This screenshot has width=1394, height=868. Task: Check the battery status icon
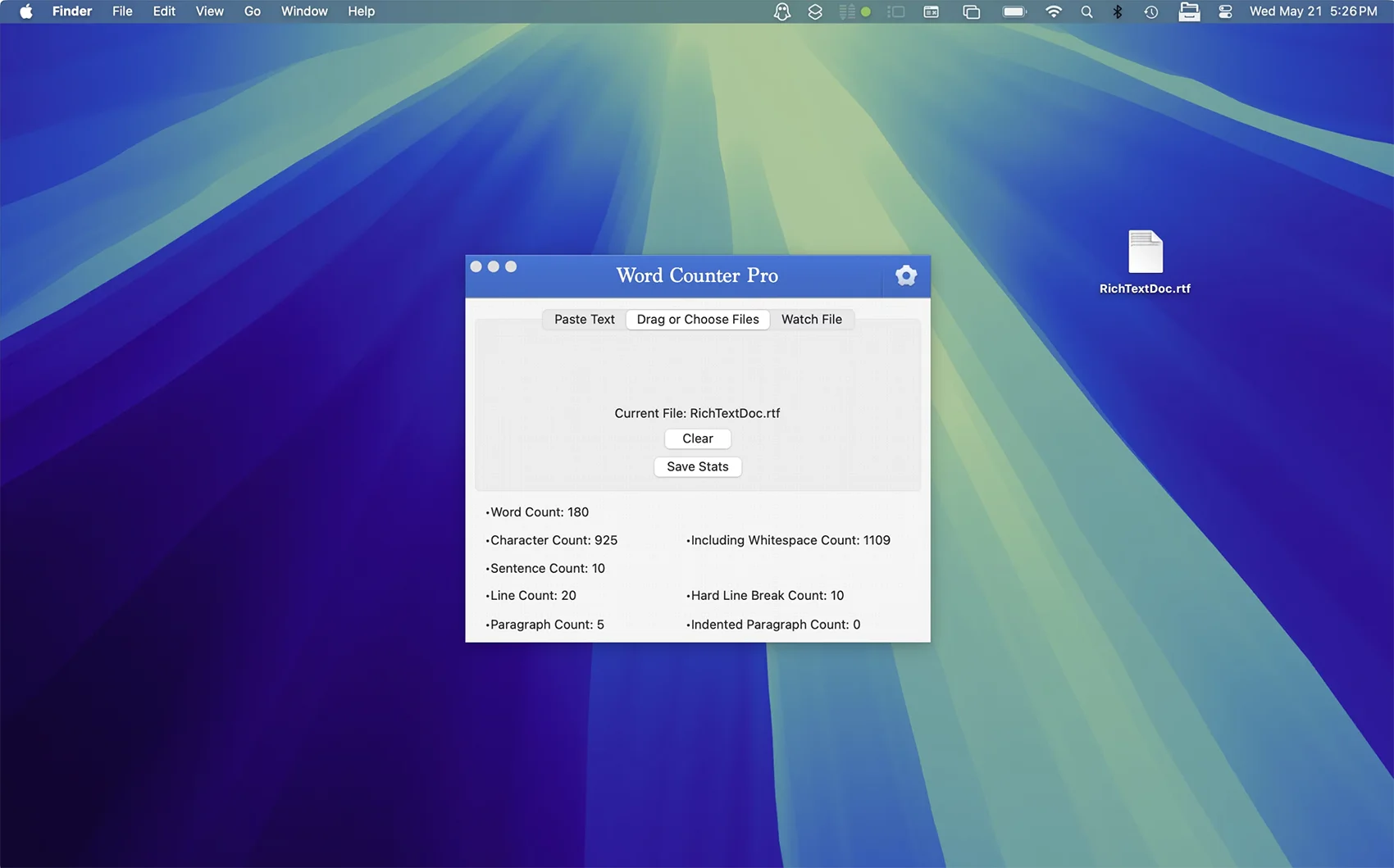click(1014, 11)
